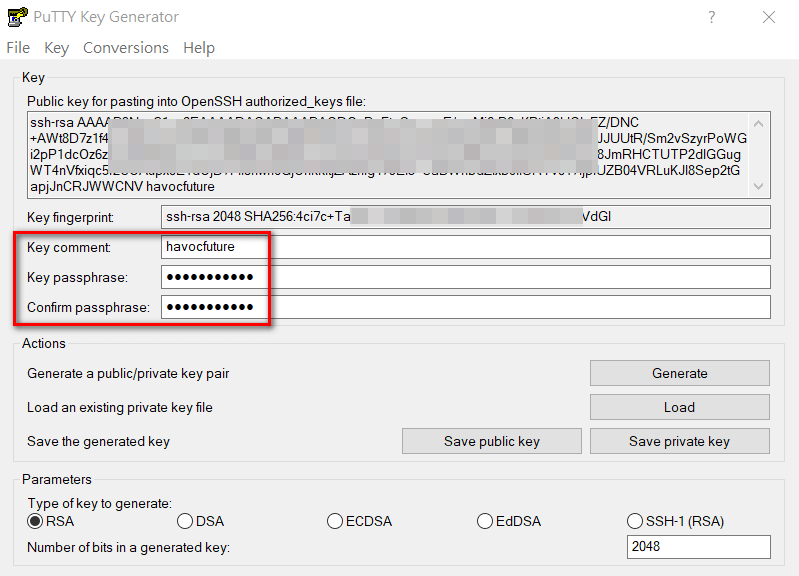
Task: Select the DSA key type
Action: 185,521
